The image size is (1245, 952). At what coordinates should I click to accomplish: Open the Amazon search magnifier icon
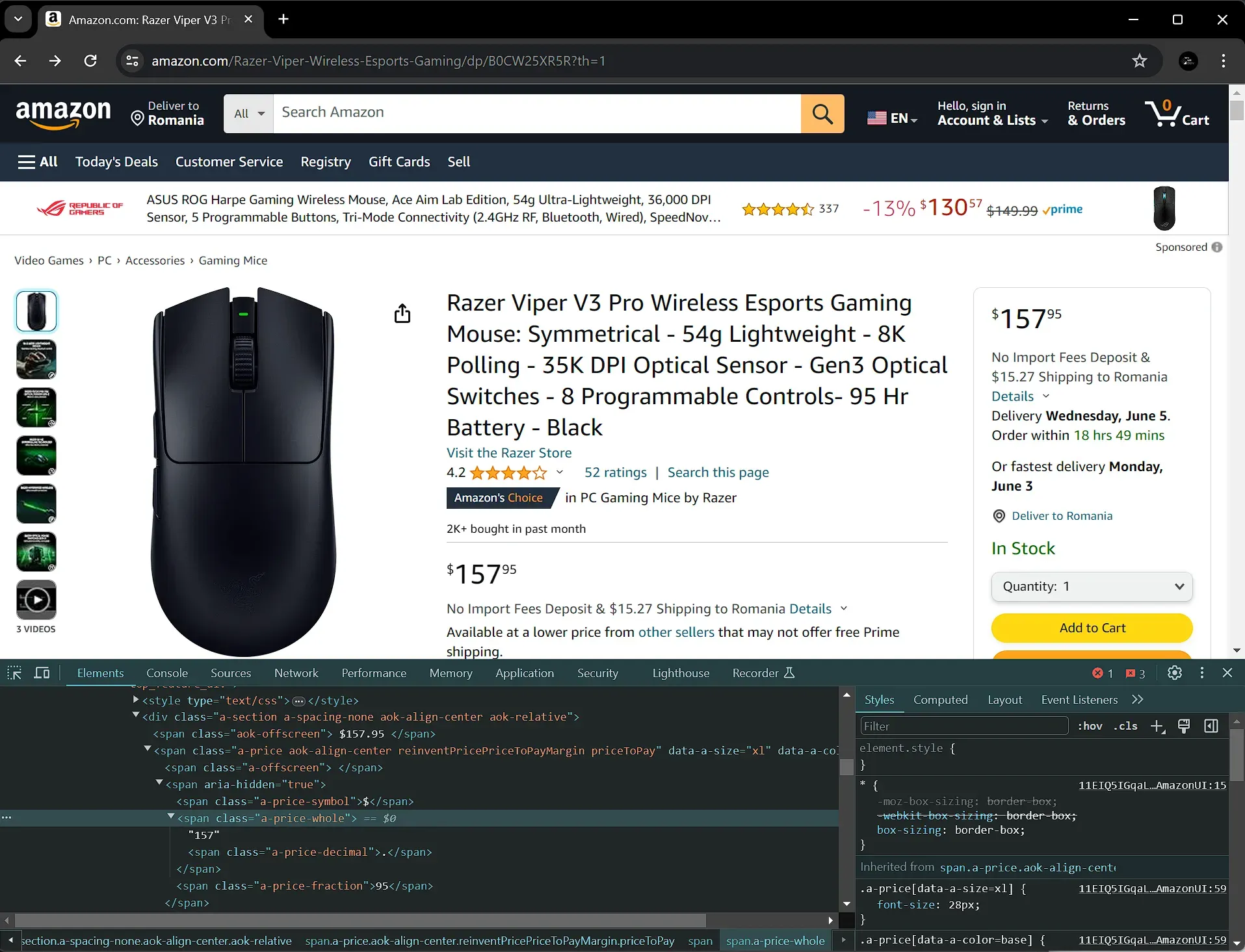point(822,113)
